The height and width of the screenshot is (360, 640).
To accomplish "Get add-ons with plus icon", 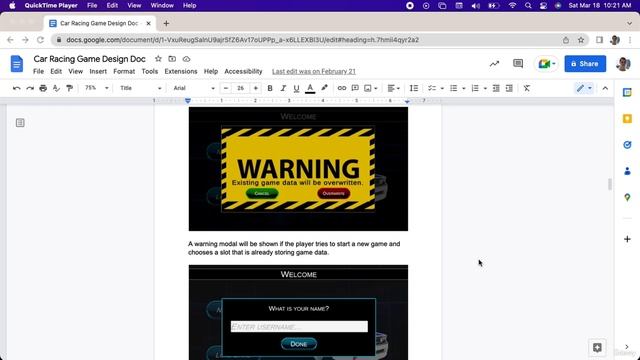I will click(x=627, y=239).
